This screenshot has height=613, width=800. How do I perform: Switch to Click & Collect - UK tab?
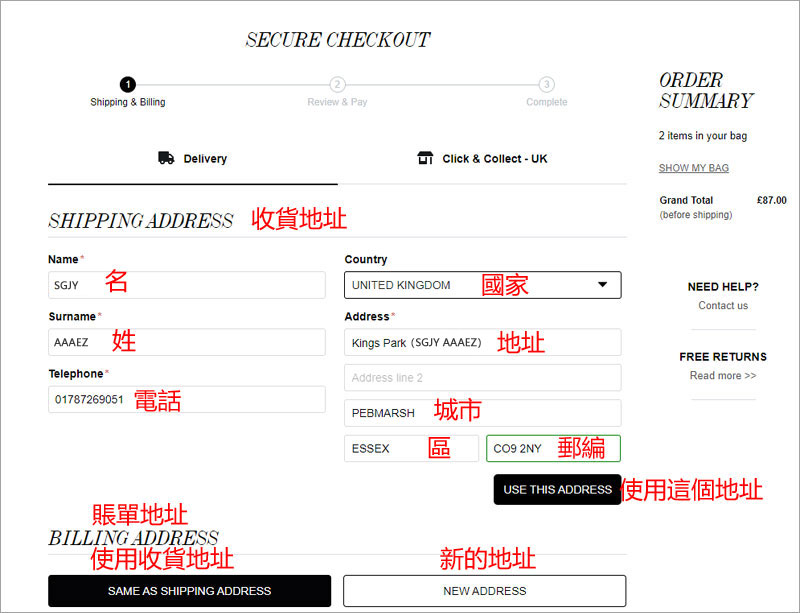click(x=483, y=159)
